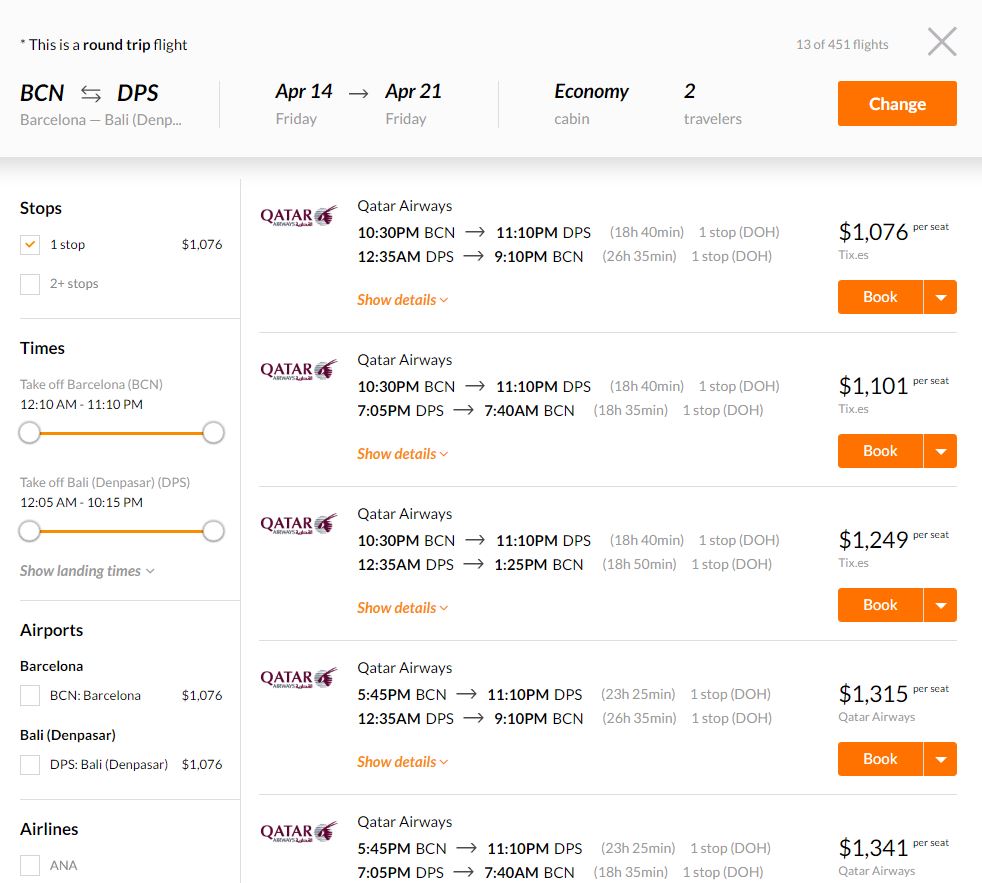Click the BCN origin airport code
Viewport: 982px width, 883px height.
click(x=42, y=93)
